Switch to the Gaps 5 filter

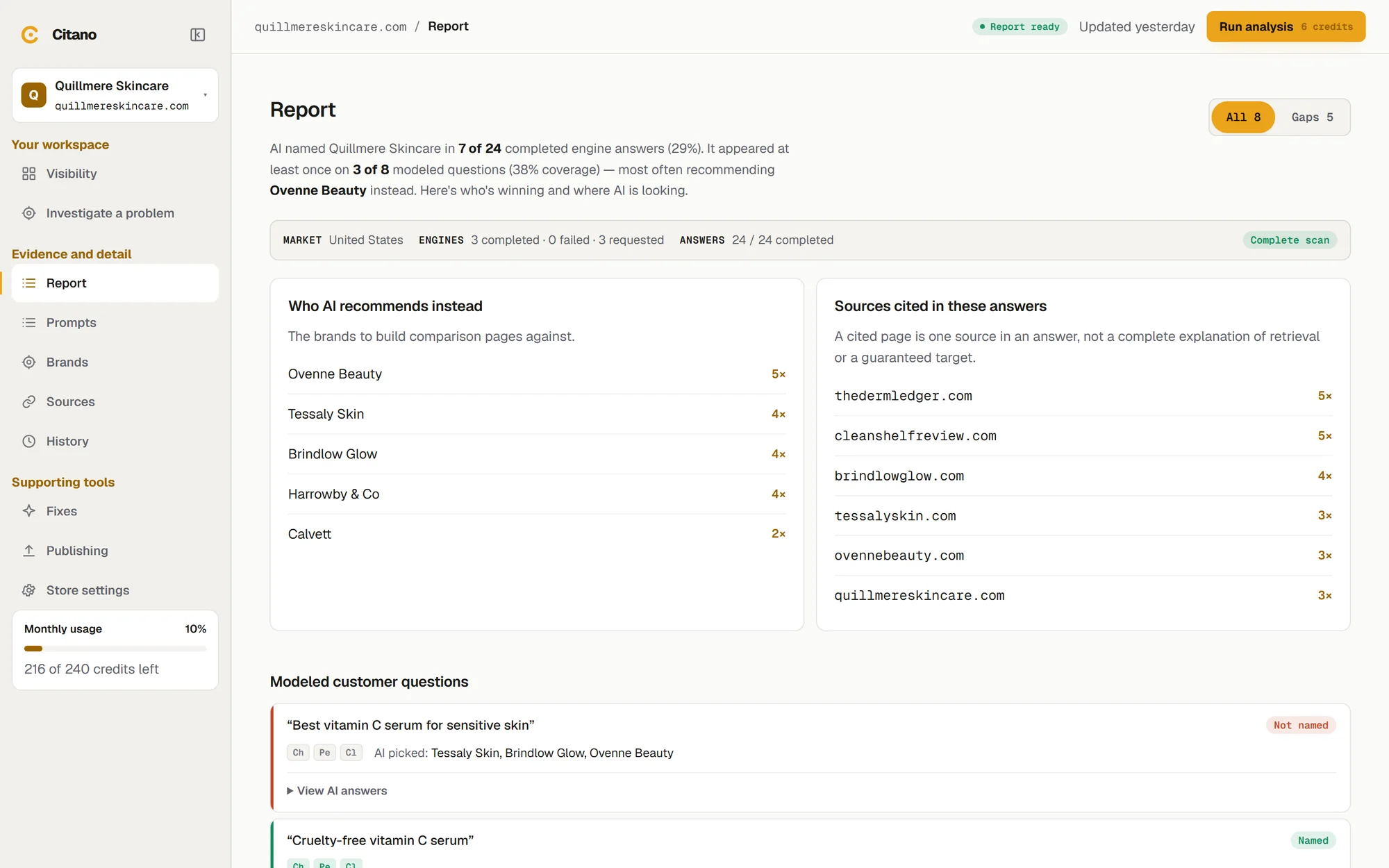pyautogui.click(x=1312, y=117)
